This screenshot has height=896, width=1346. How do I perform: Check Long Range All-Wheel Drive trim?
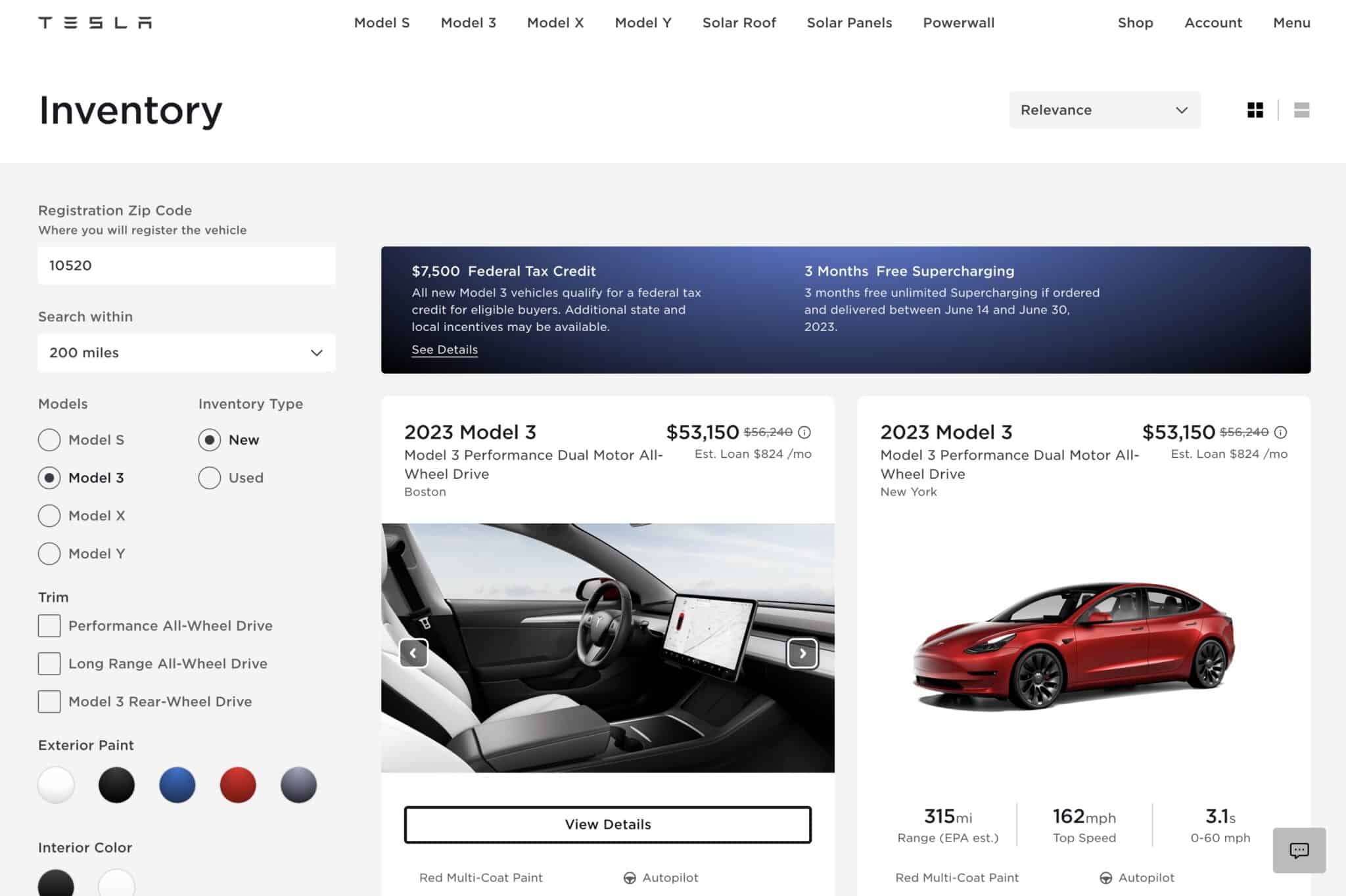tap(49, 663)
